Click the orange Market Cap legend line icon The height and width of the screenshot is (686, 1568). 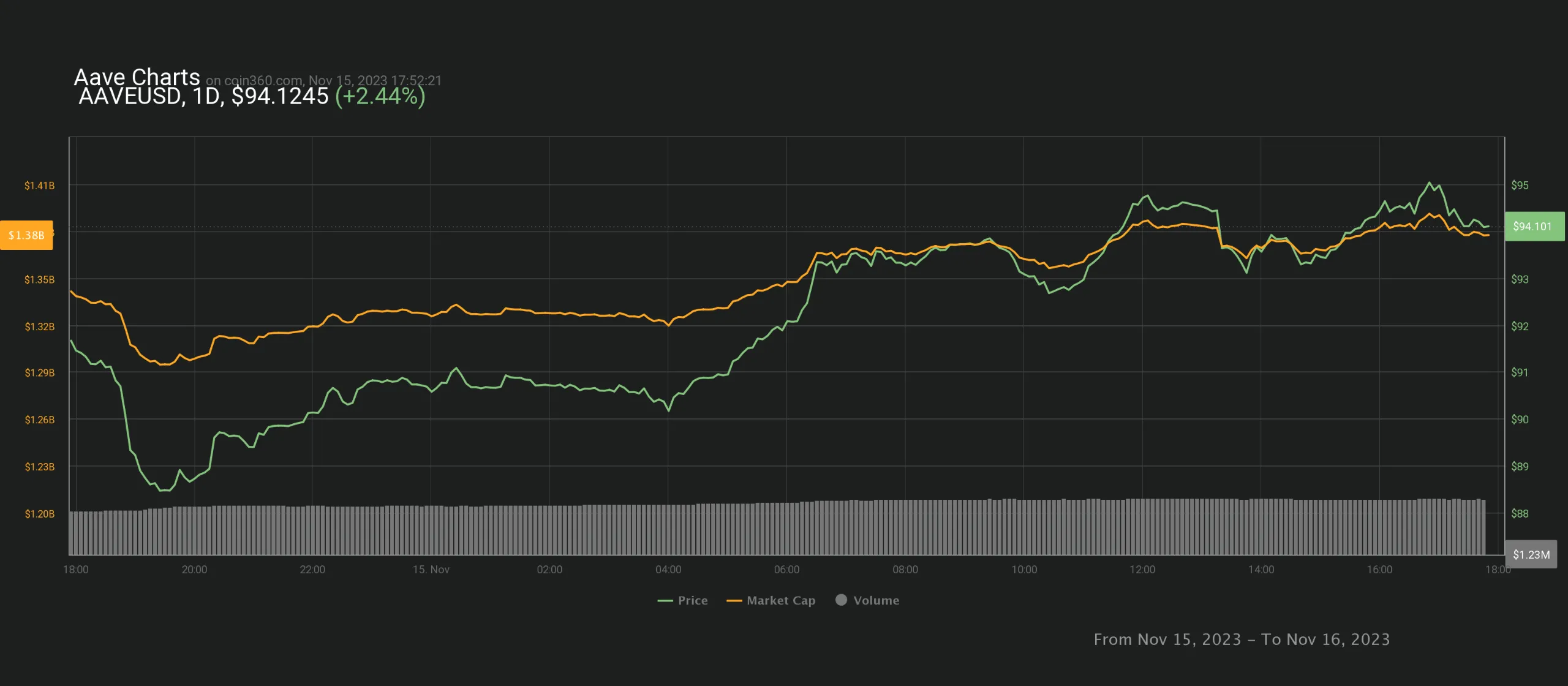click(x=734, y=601)
